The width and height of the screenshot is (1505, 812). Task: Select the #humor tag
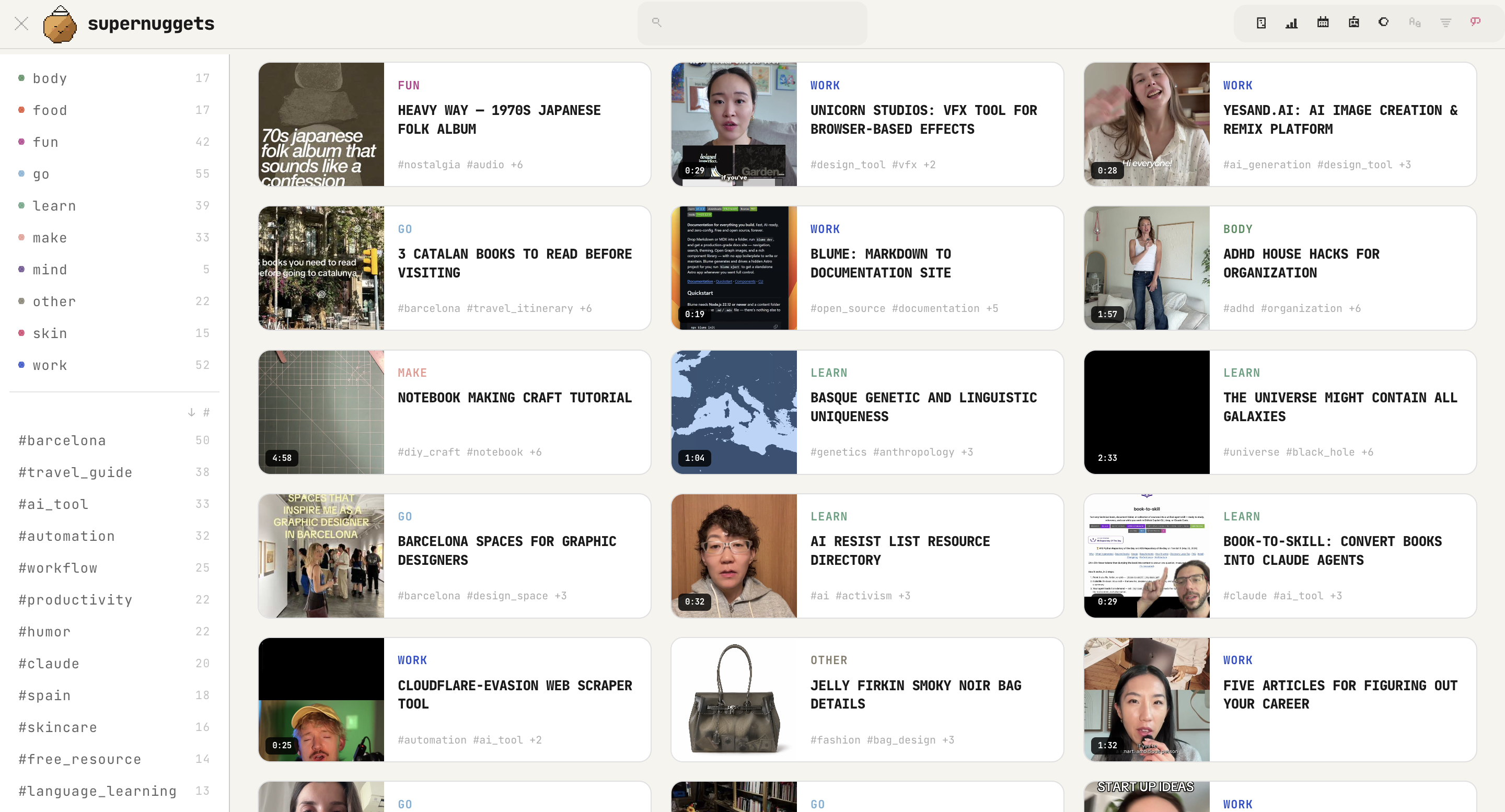click(114, 631)
